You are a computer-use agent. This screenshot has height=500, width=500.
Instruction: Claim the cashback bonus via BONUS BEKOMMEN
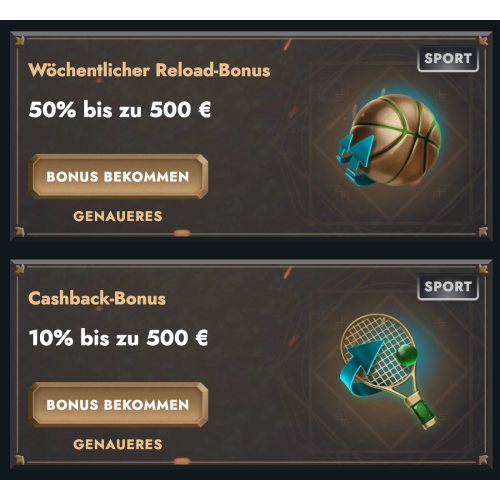point(118,405)
